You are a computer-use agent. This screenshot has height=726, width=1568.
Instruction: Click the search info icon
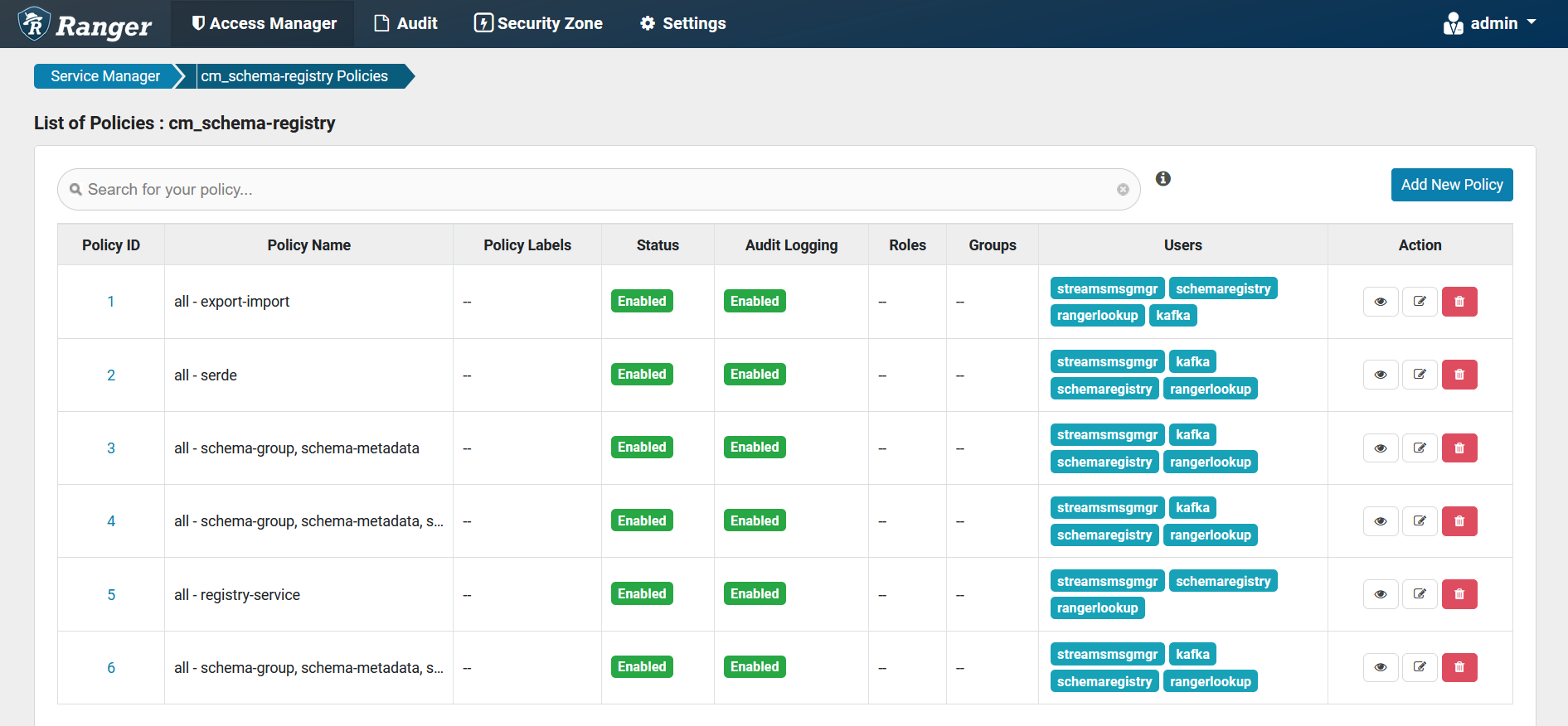(x=1163, y=178)
